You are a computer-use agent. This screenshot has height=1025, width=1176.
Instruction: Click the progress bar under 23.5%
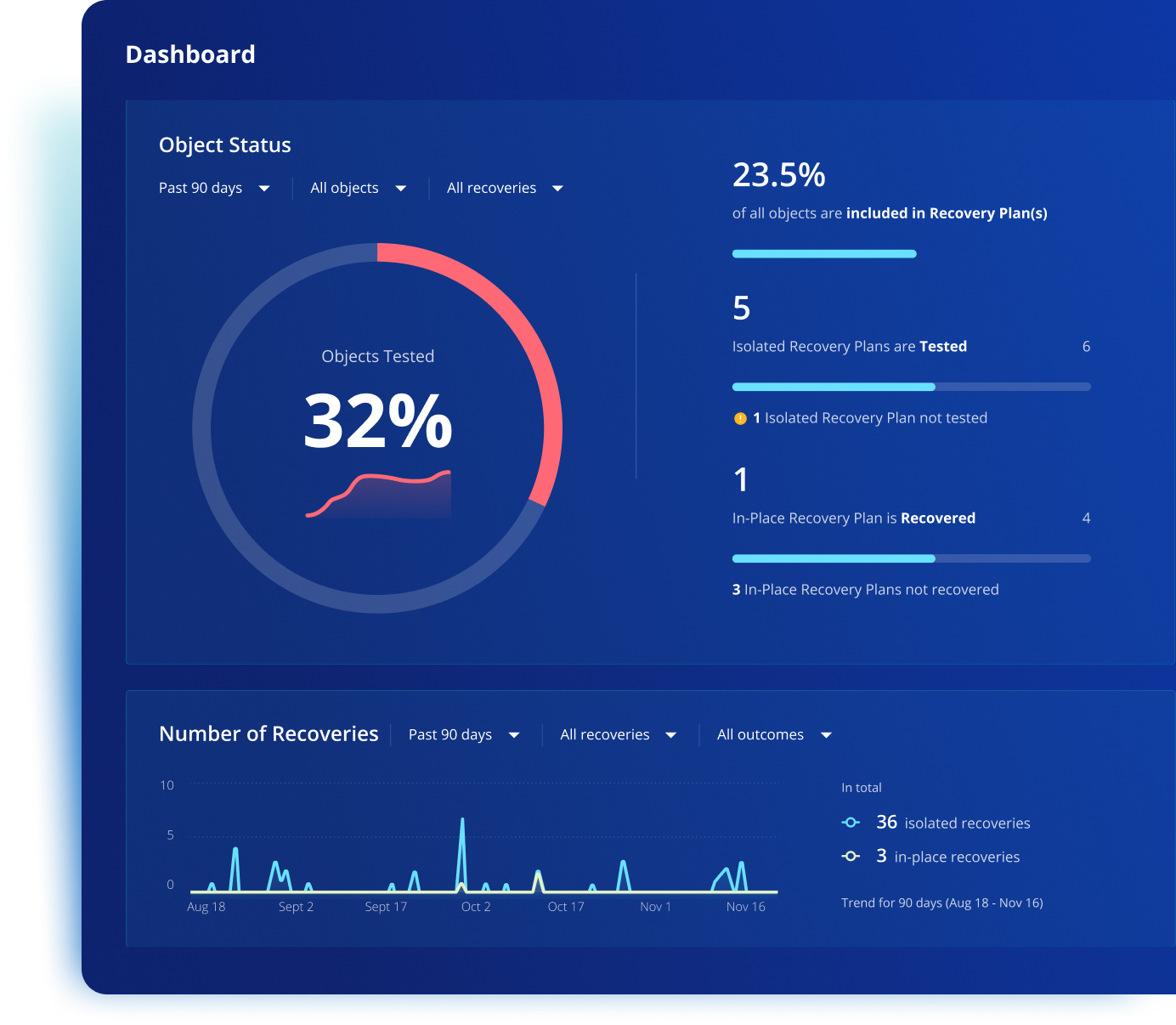(824, 254)
